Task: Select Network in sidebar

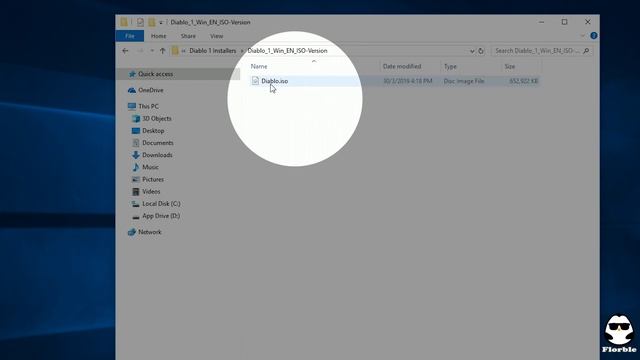Action: coord(150,232)
